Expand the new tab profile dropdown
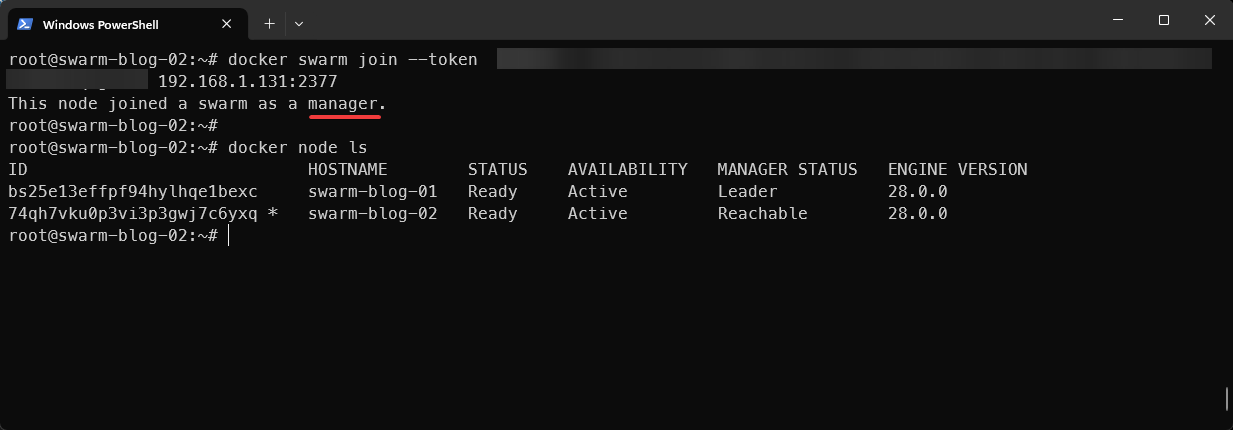This screenshot has width=1233, height=430. click(x=298, y=22)
